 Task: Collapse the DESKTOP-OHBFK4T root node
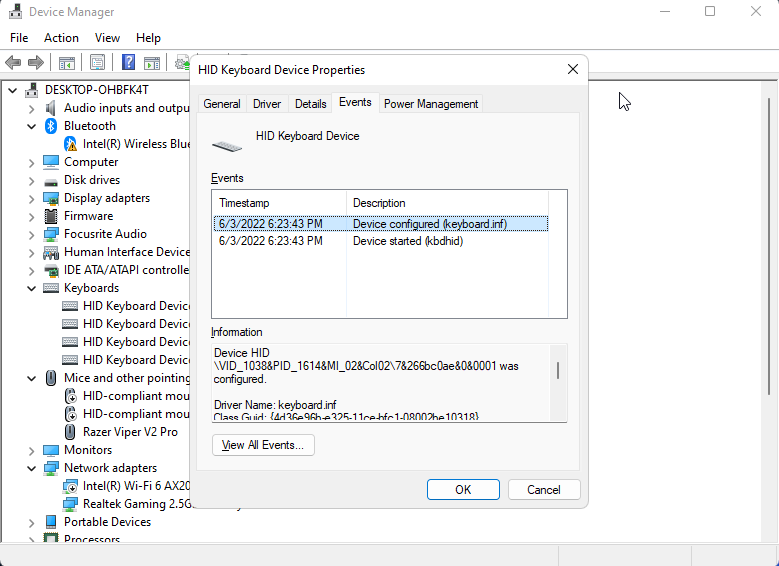13,90
